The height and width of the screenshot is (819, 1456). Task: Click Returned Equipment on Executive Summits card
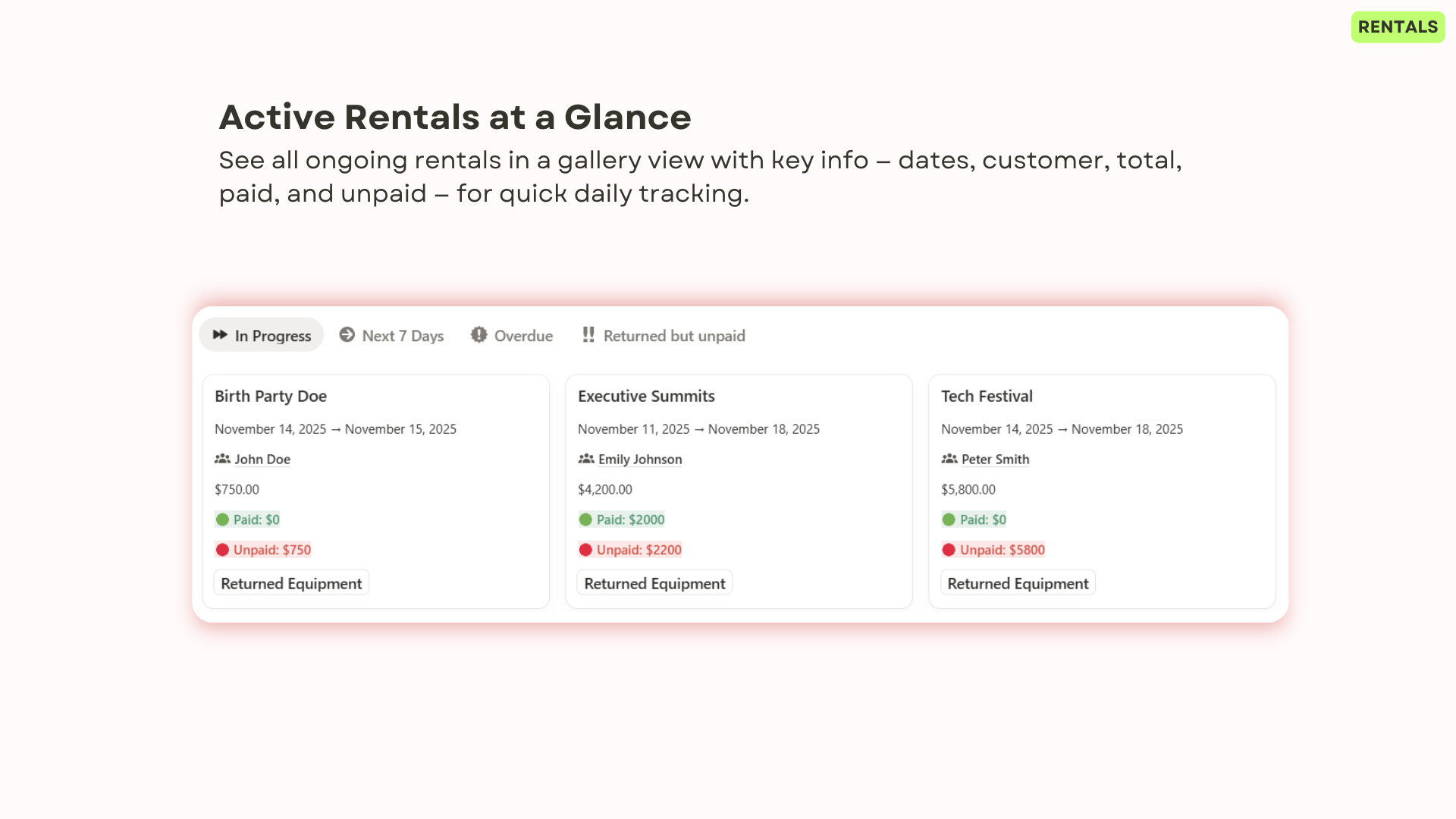[654, 582]
